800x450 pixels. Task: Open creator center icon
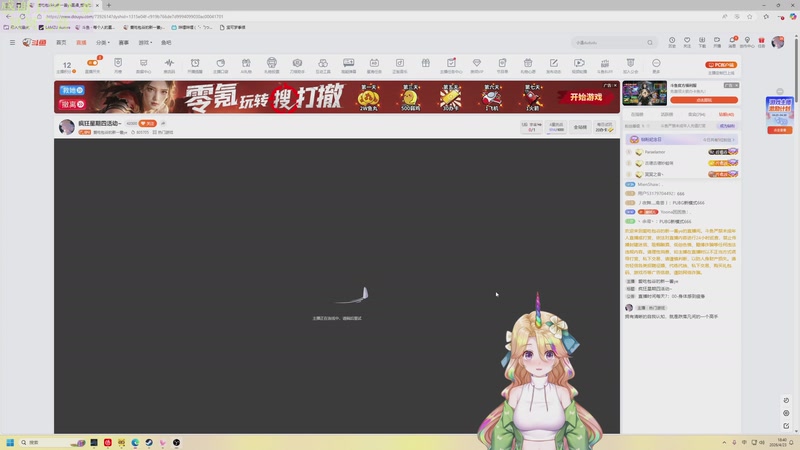(x=747, y=42)
